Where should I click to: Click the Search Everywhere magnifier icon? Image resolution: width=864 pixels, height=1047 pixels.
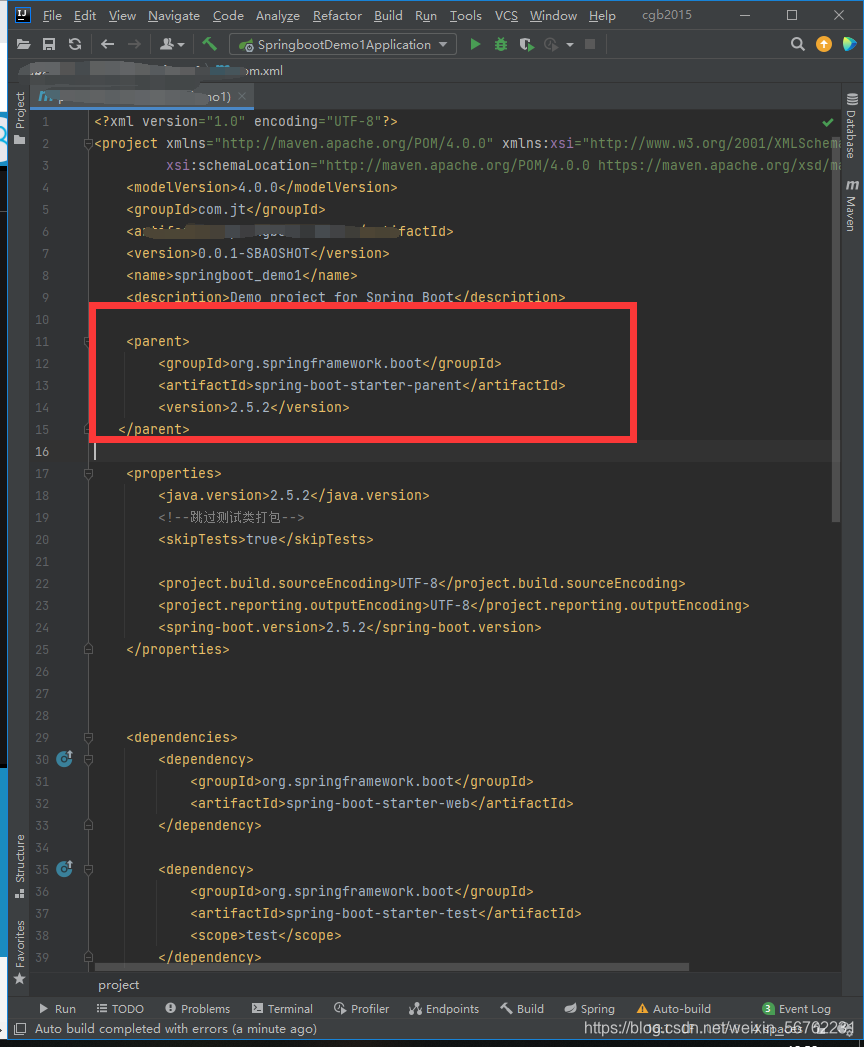tap(797, 44)
